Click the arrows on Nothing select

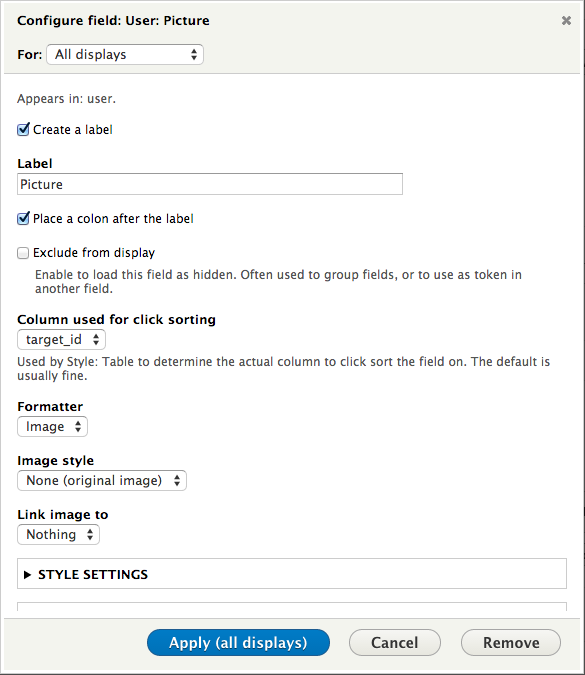tap(90, 535)
